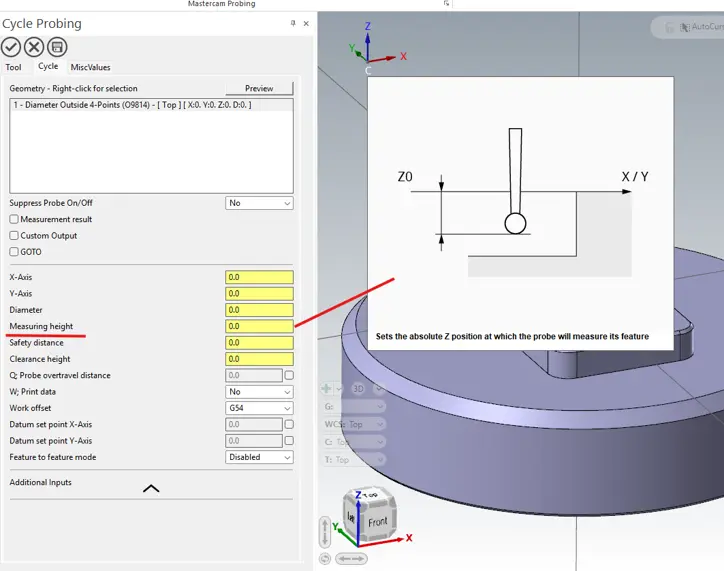The image size is (724, 571).
Task: Enable Datum set point X-Axis checkbox
Action: pyautogui.click(x=289, y=424)
